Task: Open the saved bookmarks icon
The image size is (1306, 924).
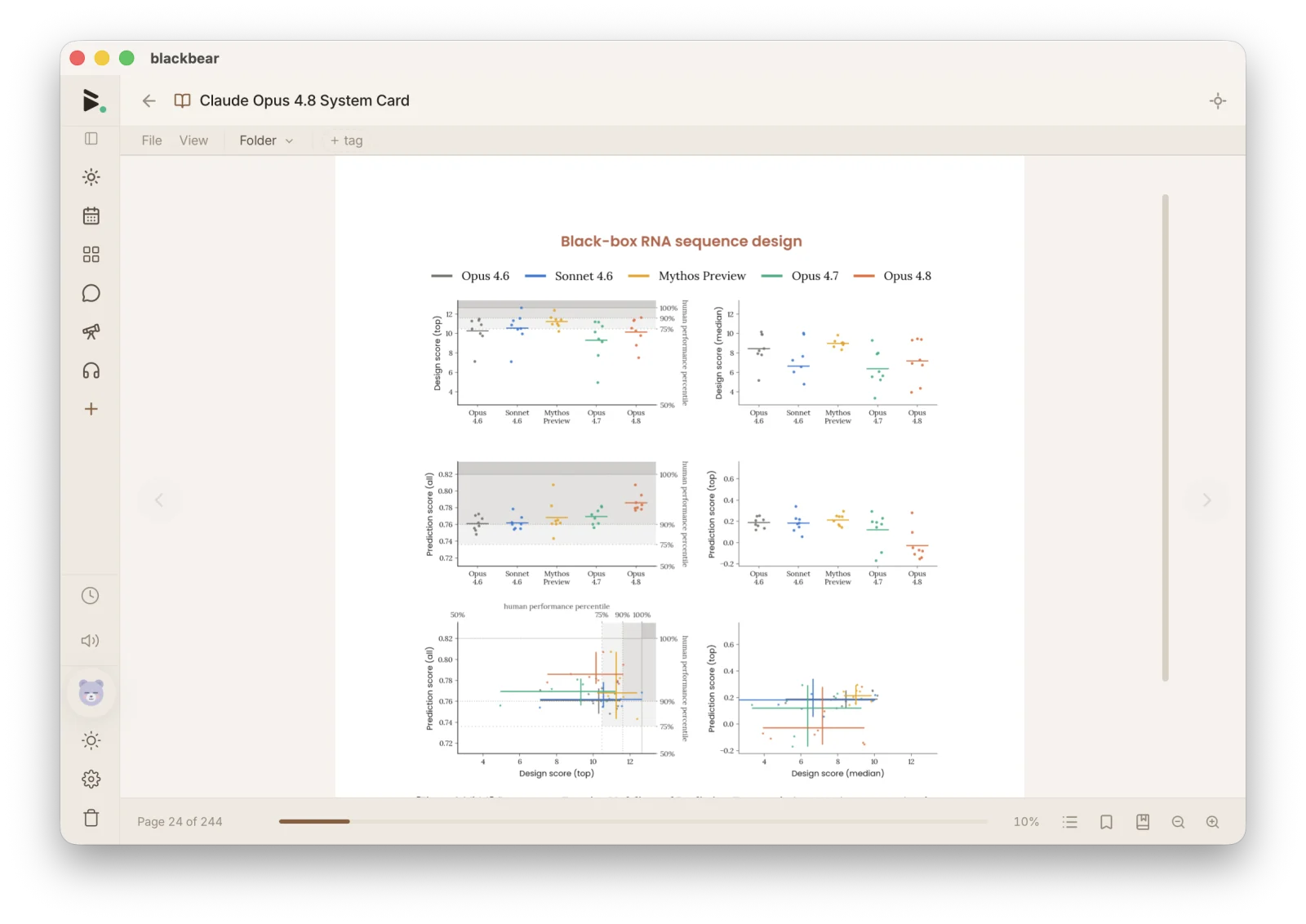Action: tap(1143, 822)
